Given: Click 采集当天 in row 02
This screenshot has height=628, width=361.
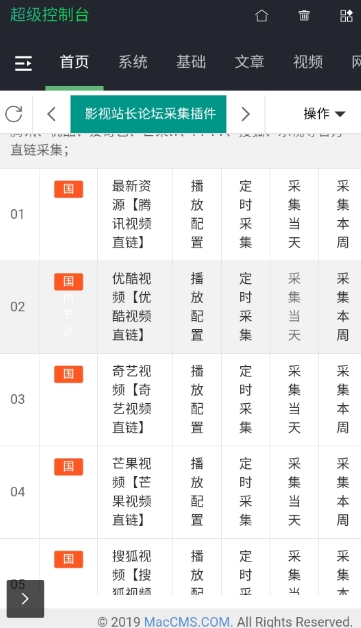Looking at the screenshot, I should coord(294,307).
